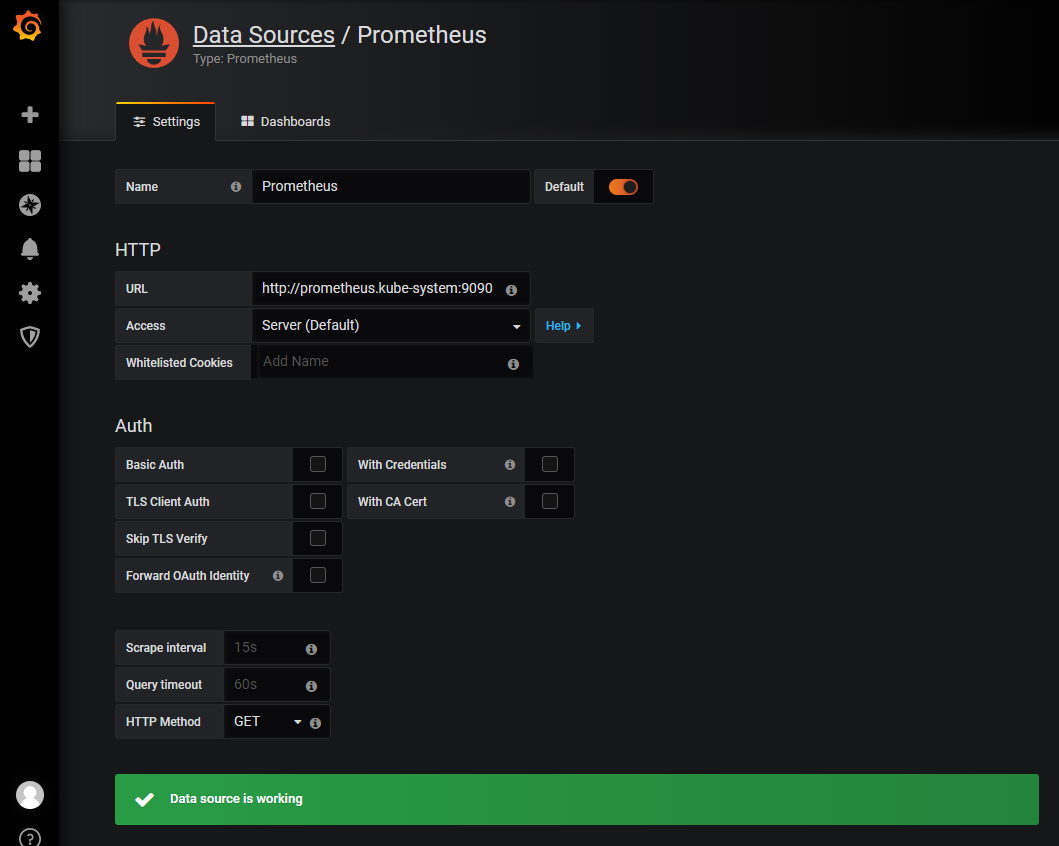Click the 'With Credentials' label
This screenshot has height=846, width=1059.
point(402,465)
